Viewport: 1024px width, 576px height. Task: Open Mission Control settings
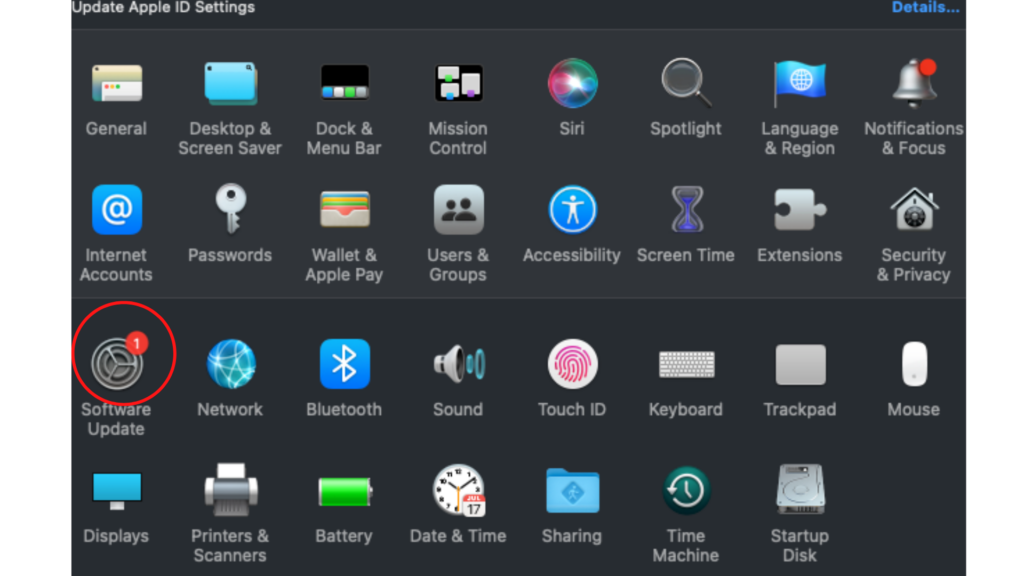tap(458, 83)
